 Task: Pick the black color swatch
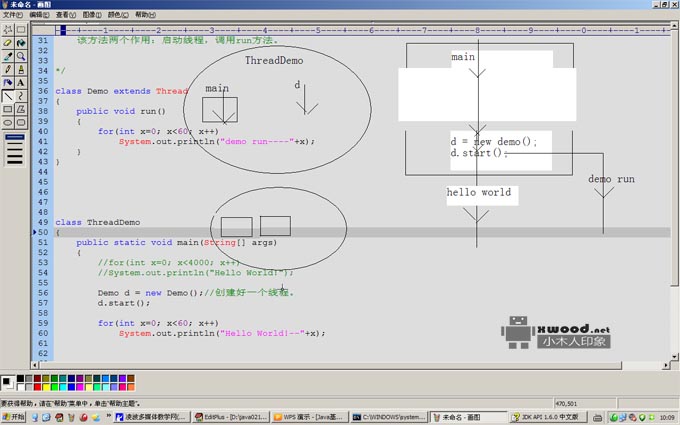click(20, 379)
